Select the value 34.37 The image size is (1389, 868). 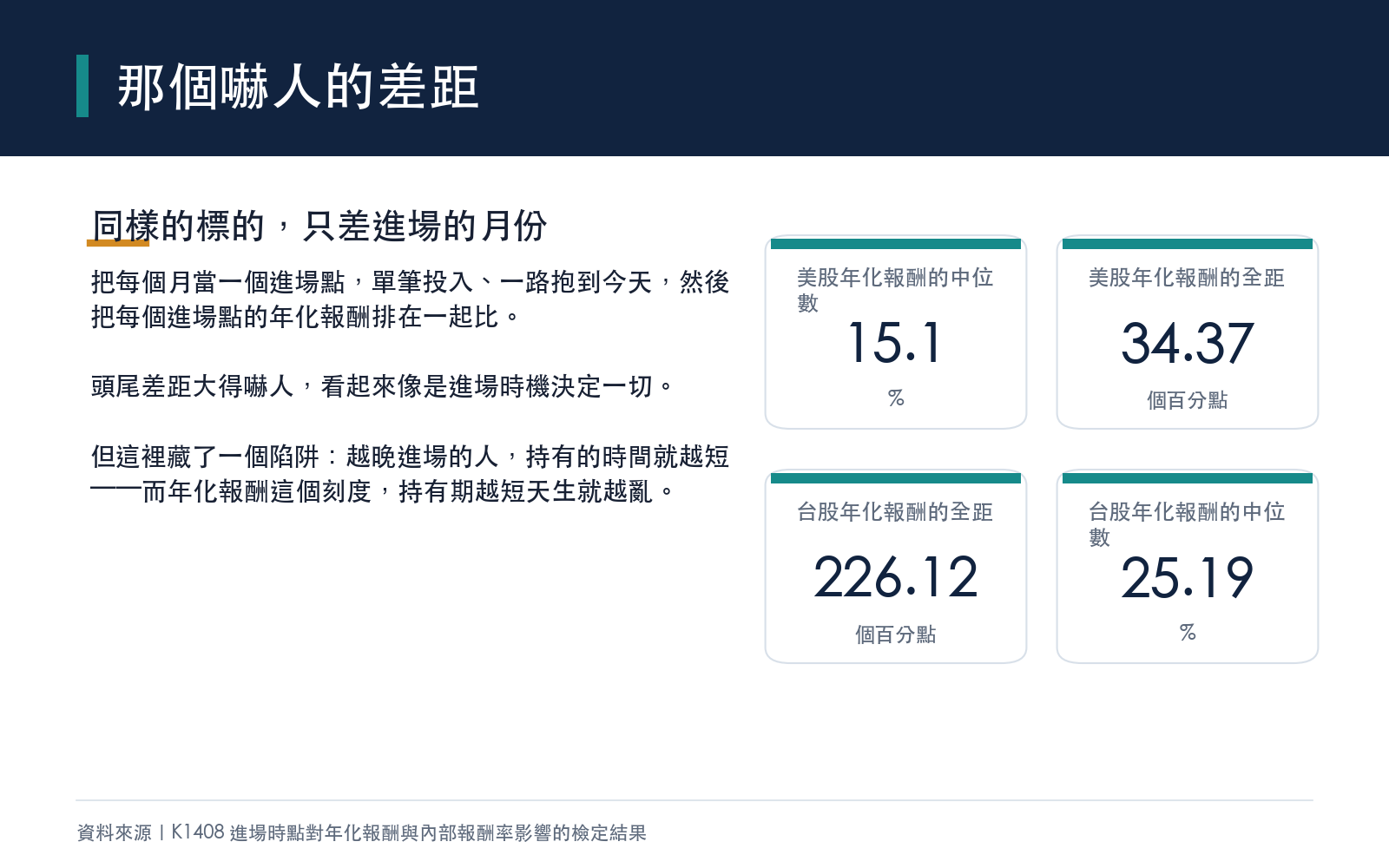[1187, 343]
